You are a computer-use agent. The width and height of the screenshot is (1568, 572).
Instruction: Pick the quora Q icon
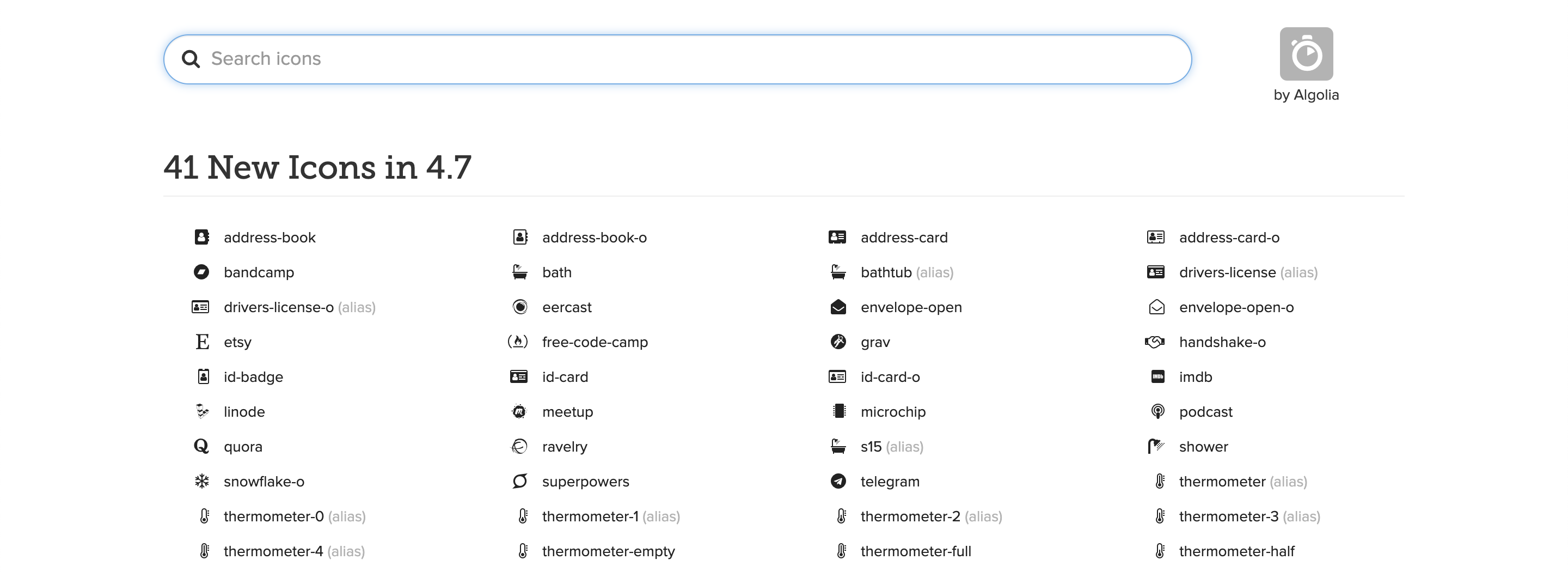[201, 447]
